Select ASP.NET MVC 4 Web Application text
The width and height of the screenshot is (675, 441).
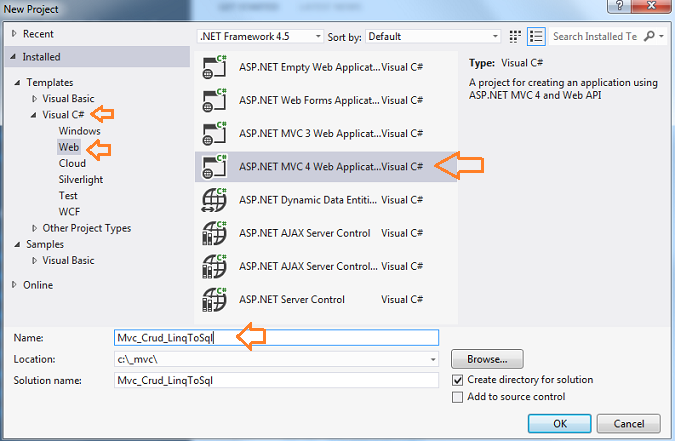point(310,167)
